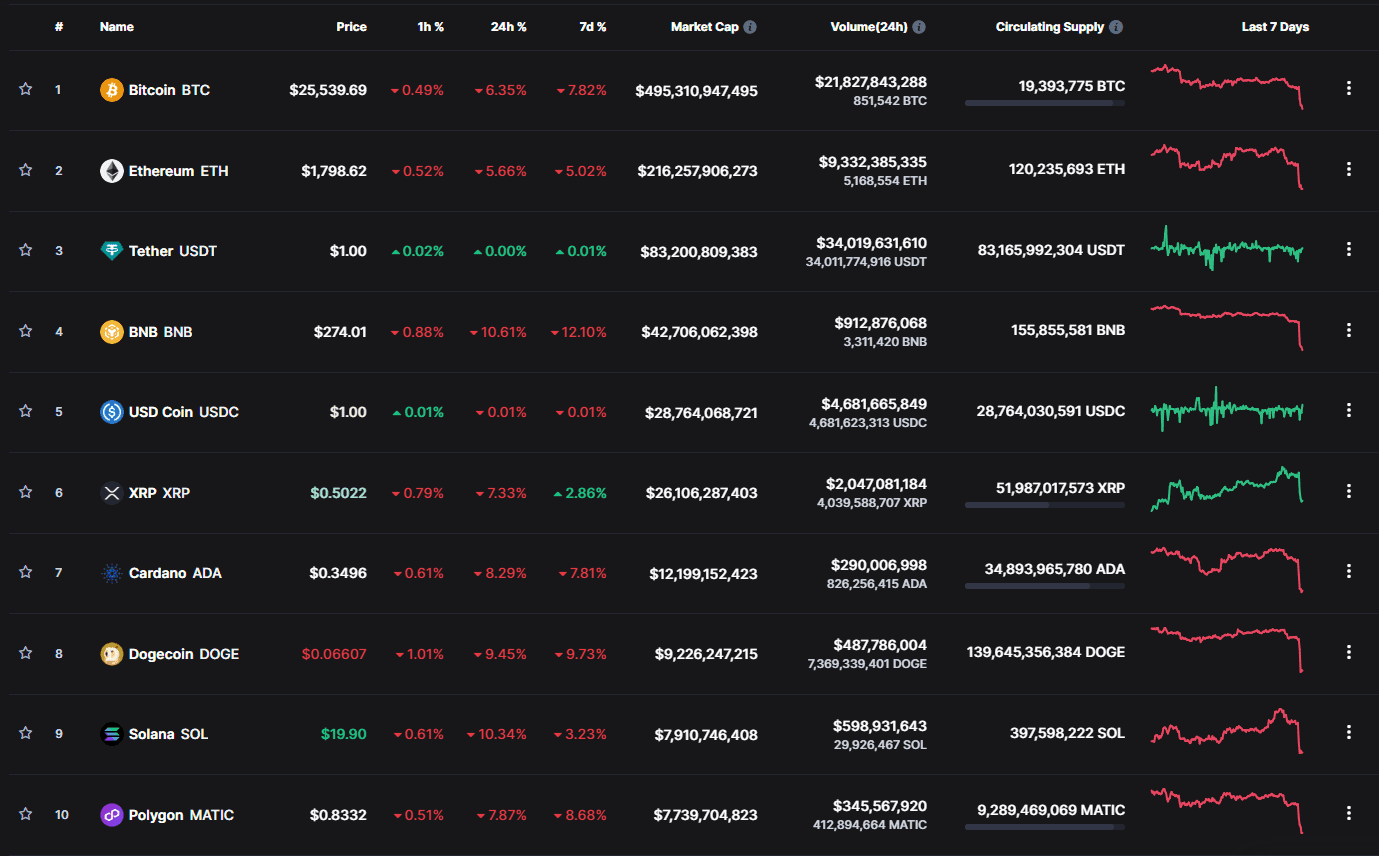Click the Bitcoin logo icon
Viewport: 1379px width, 856px height.
[112, 90]
